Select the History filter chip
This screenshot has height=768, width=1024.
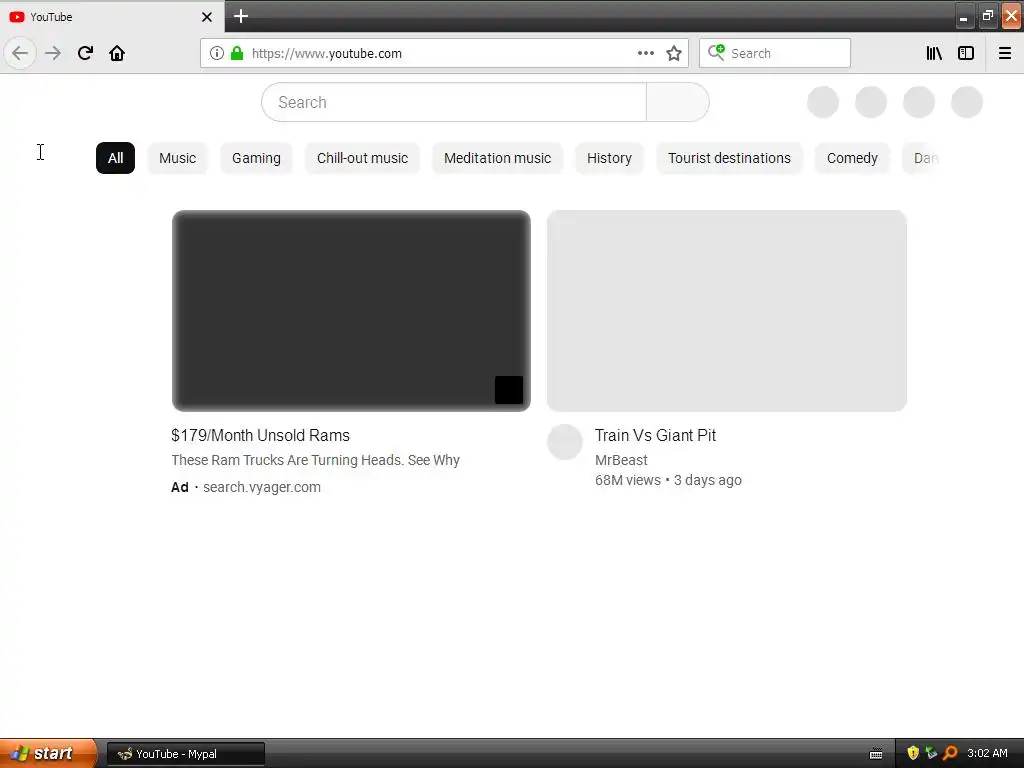pos(609,158)
